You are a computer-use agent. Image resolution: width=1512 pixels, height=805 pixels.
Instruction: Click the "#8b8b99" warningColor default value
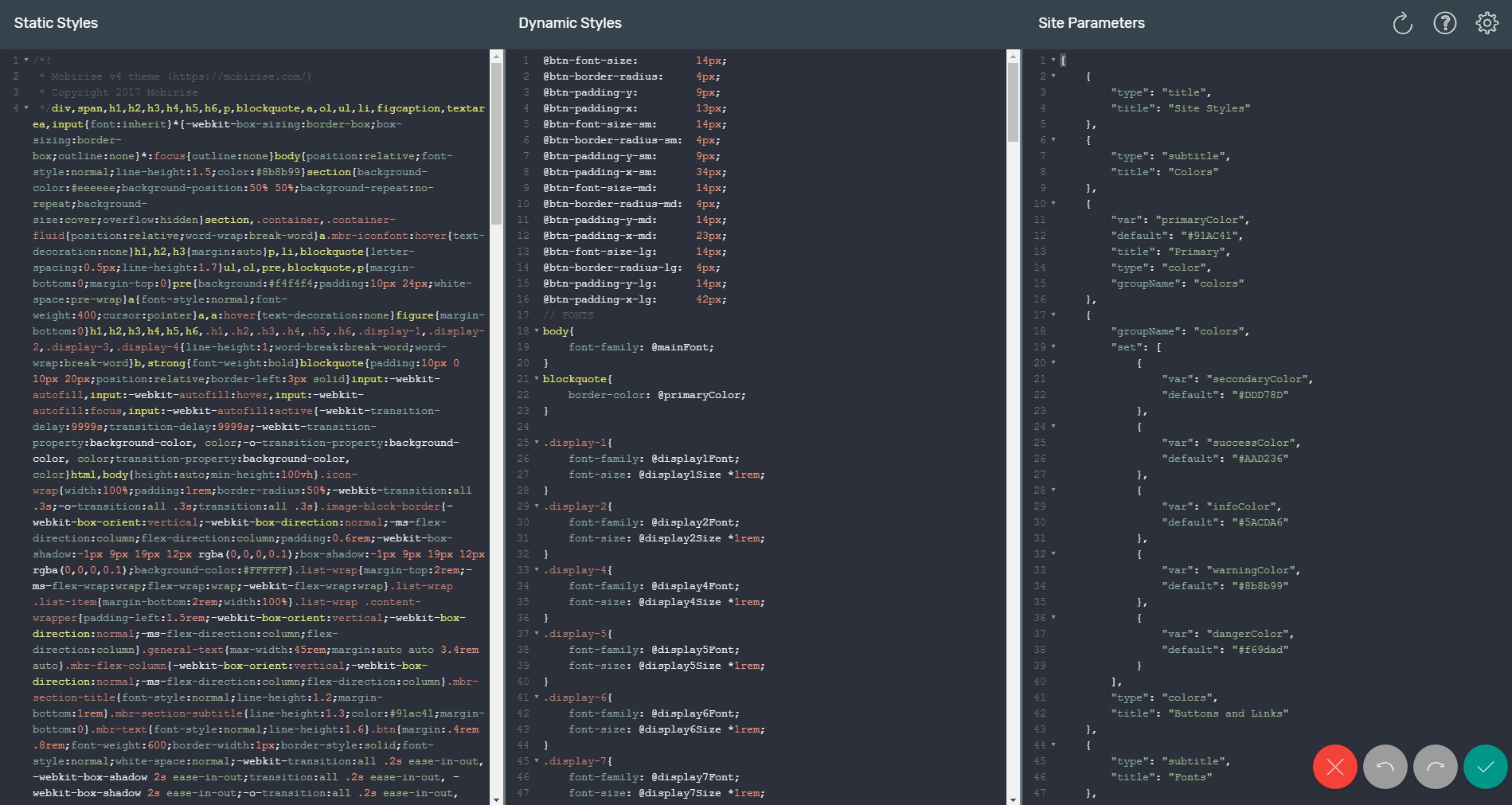tap(1260, 586)
